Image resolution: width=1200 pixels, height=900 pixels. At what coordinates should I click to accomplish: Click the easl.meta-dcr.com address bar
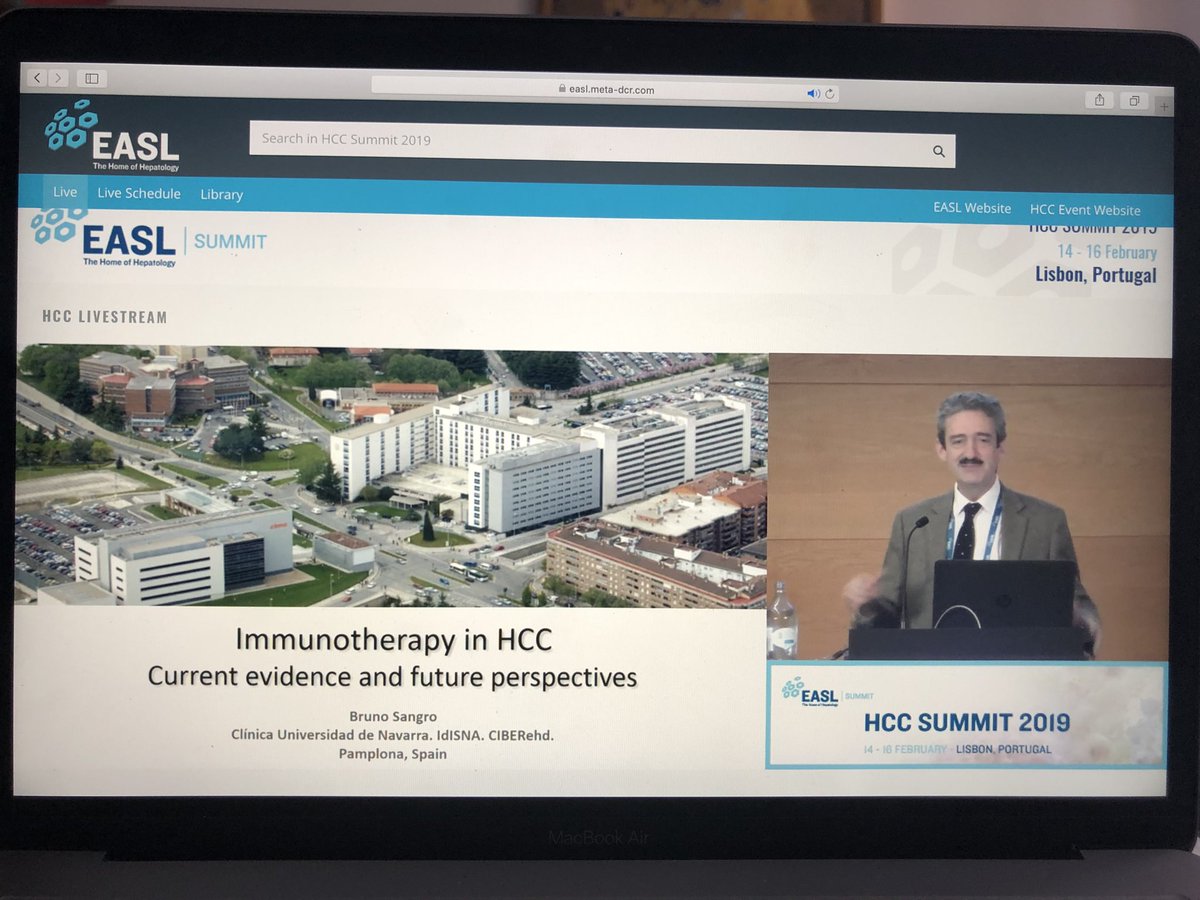pos(605,90)
